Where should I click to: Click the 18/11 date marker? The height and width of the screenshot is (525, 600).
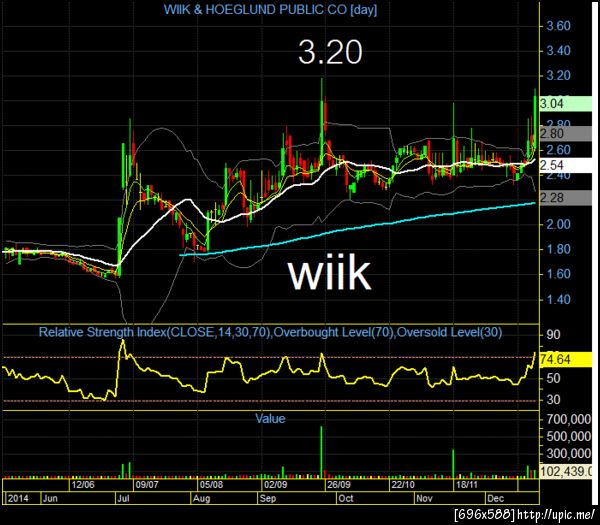467,485
